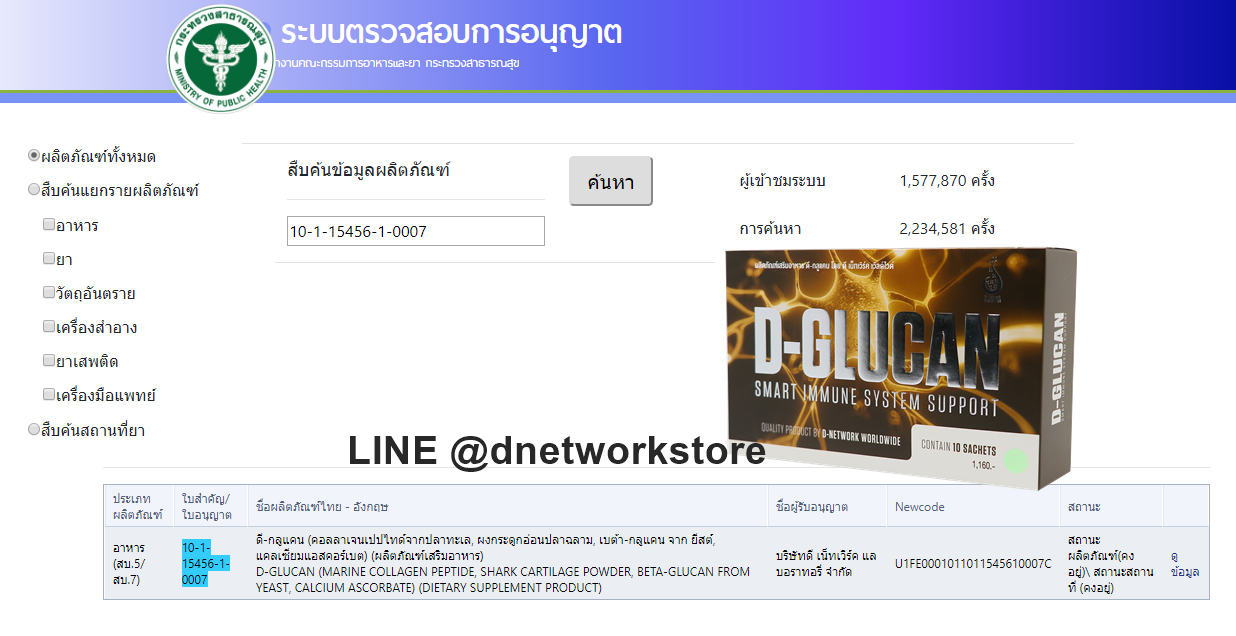Tick the อาหาร checkbox
The width and height of the screenshot is (1236, 636).
(49, 225)
